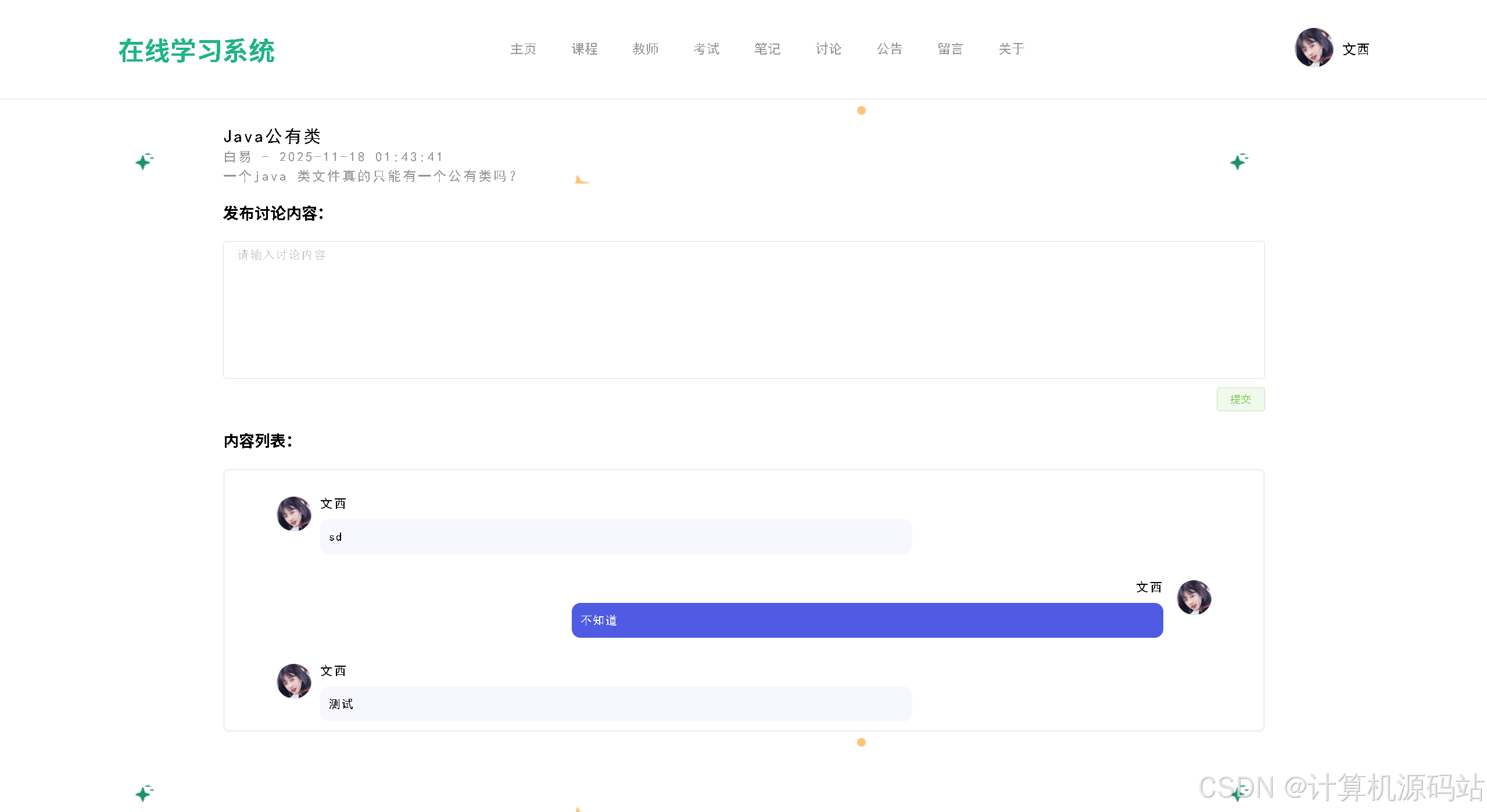Navigate to the 考试 section
1487x812 pixels.
coord(706,49)
